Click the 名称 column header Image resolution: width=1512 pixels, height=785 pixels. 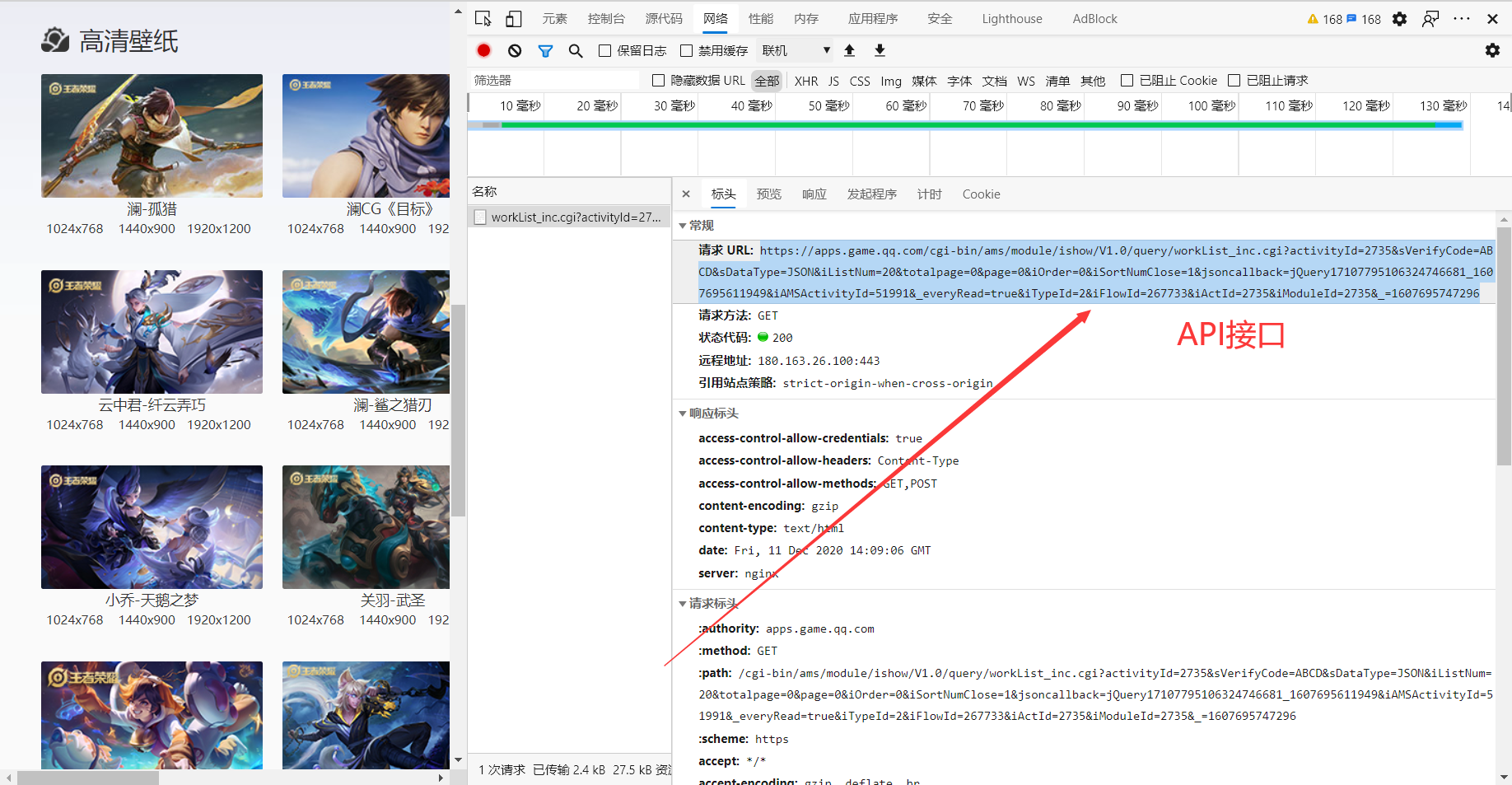(570, 191)
